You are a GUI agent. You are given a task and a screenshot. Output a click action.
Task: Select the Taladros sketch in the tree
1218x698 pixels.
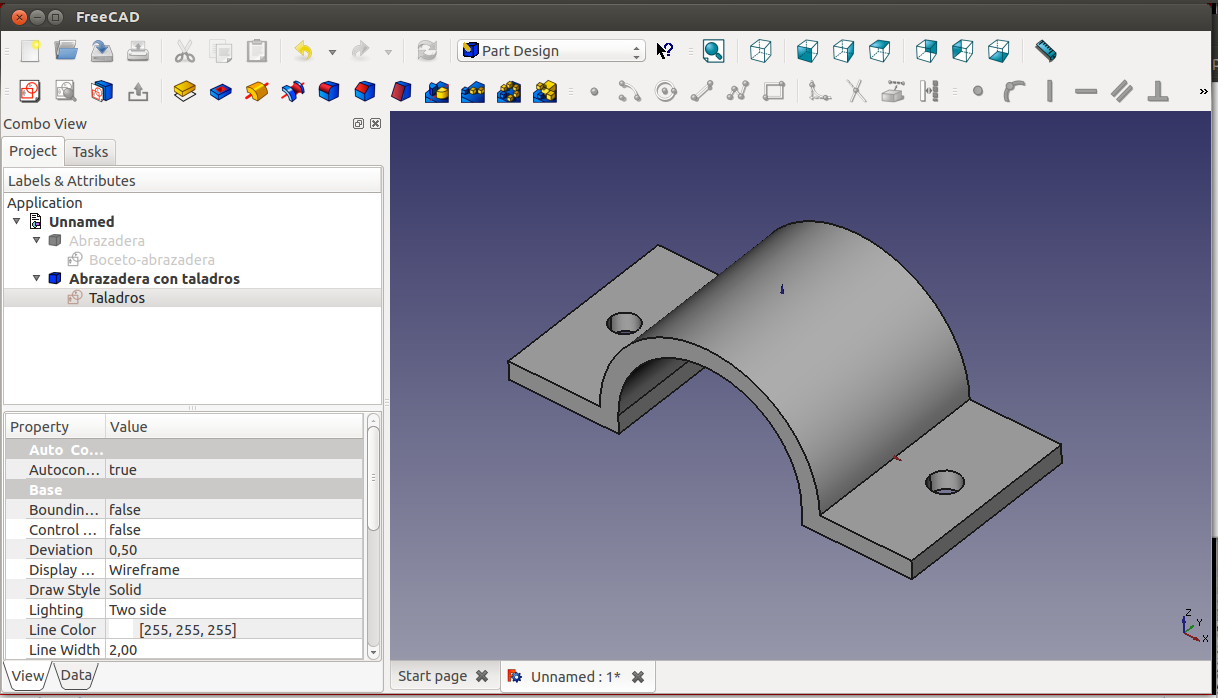pyautogui.click(x=116, y=298)
